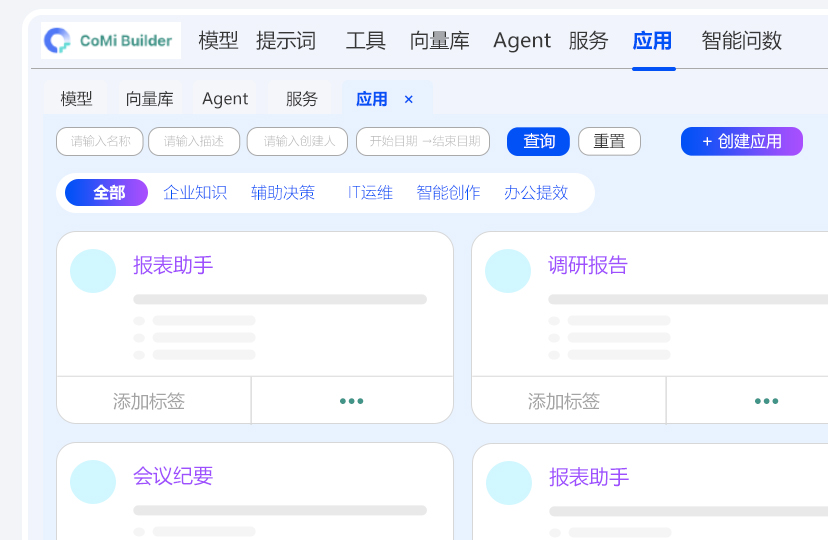Click the CoMi Builder logo
Viewport: 828px width, 540px height.
(x=111, y=41)
